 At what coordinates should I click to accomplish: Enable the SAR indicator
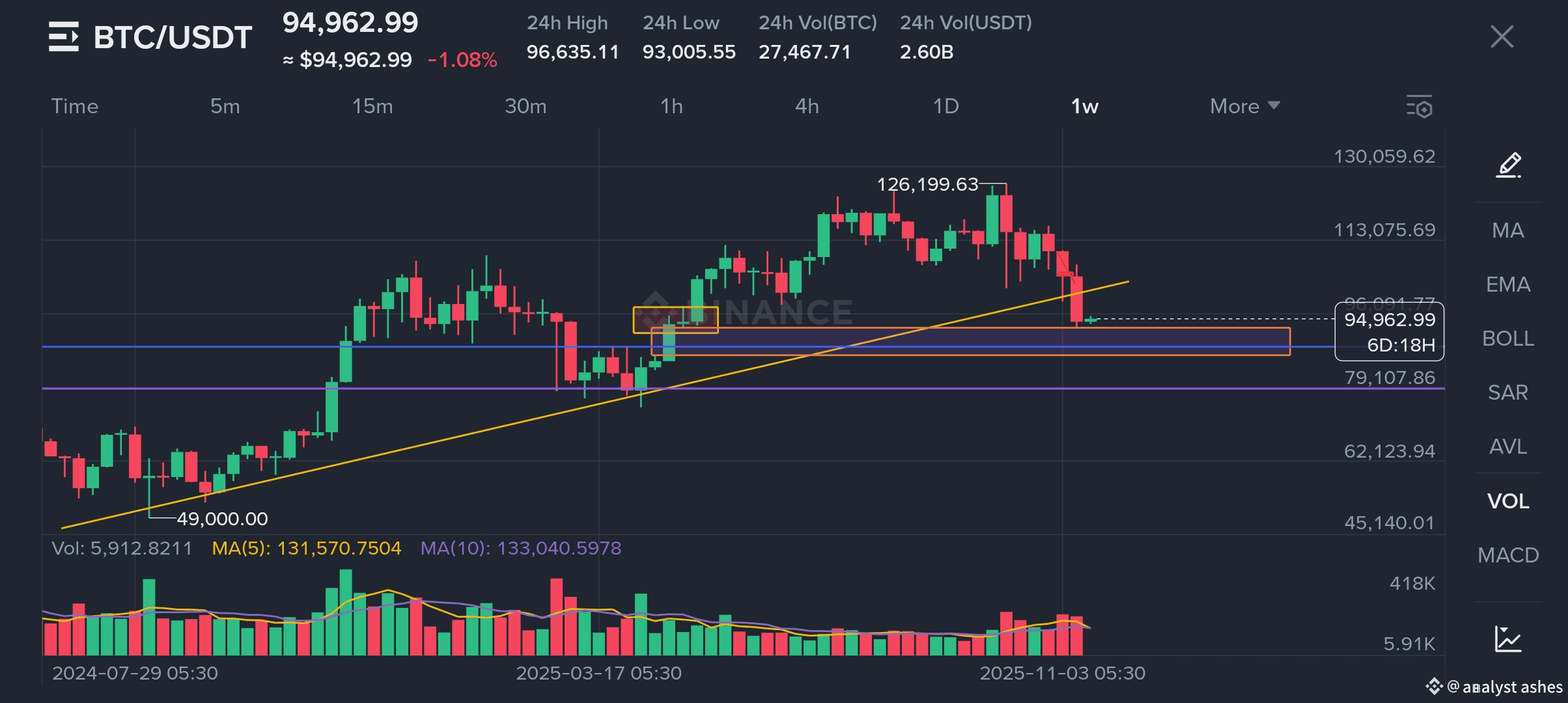click(x=1507, y=393)
